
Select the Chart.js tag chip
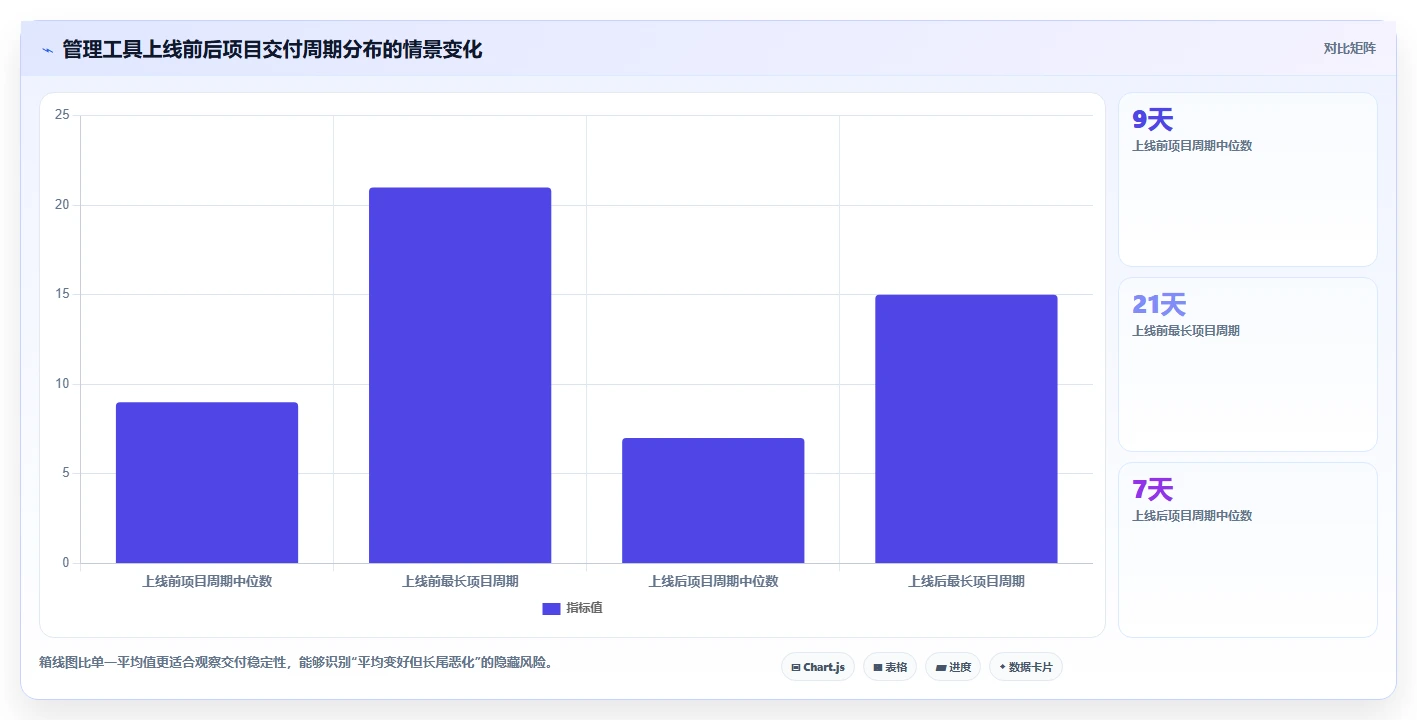[817, 667]
